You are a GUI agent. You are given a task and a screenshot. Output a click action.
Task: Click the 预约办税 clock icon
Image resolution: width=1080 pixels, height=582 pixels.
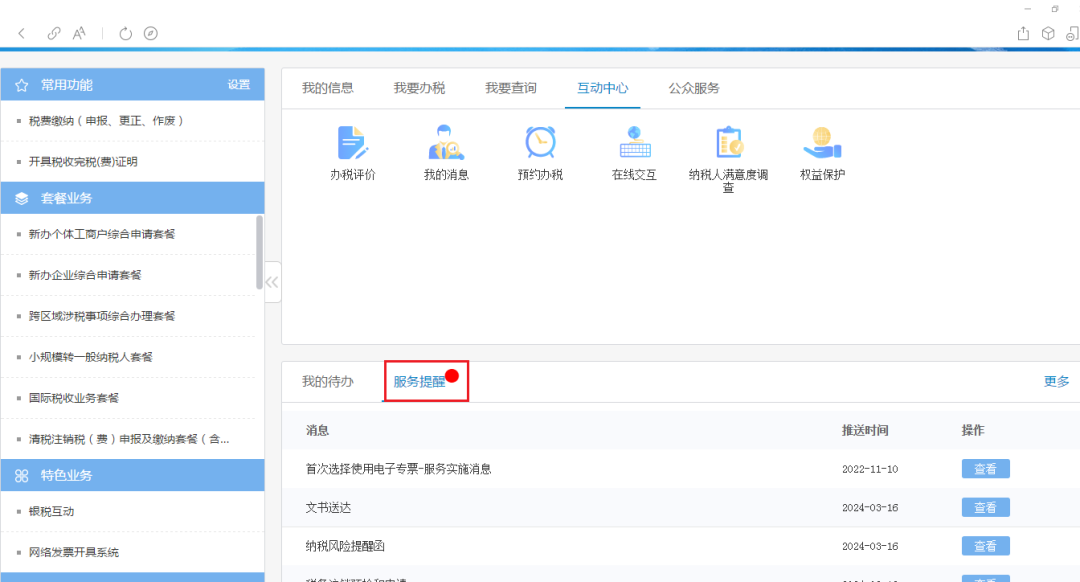pyautogui.click(x=540, y=143)
